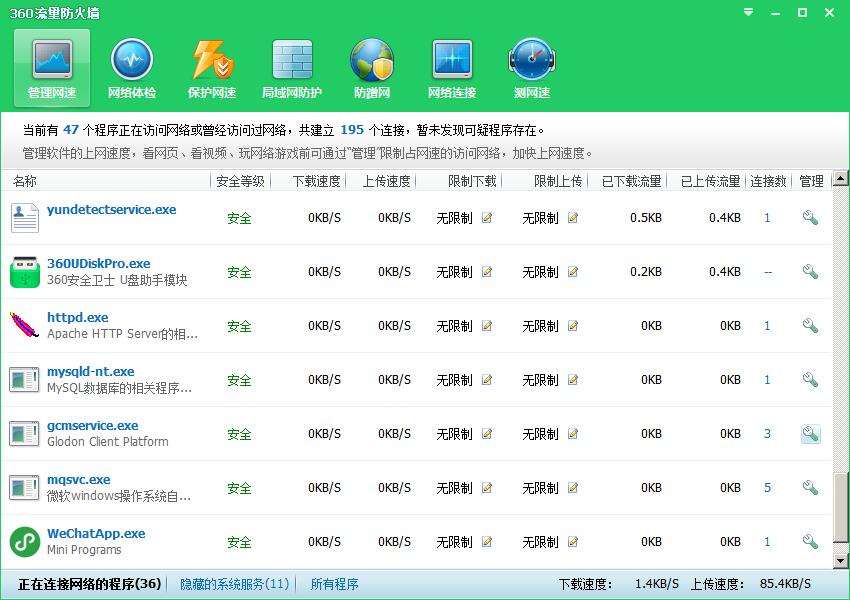
Task: Open the 防蹭网 globe shield tool
Action: [372, 68]
